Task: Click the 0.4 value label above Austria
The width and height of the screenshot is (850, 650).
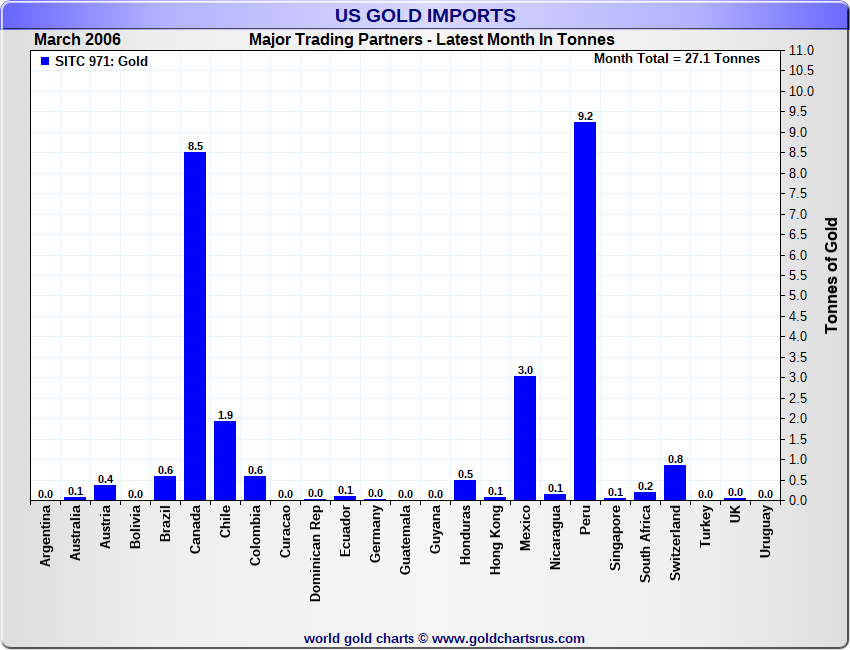Action: coord(106,479)
